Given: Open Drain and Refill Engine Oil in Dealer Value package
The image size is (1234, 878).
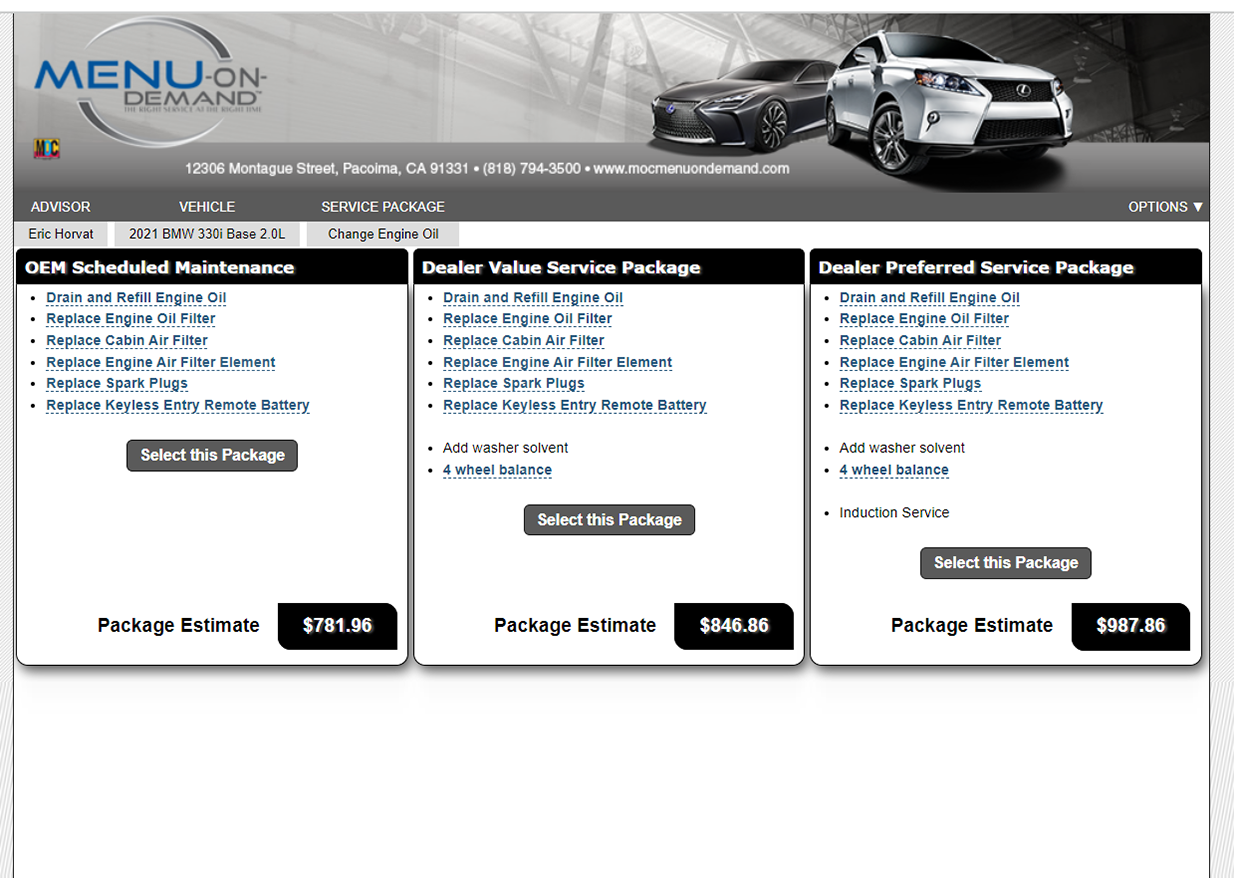Looking at the screenshot, I should coord(533,298).
